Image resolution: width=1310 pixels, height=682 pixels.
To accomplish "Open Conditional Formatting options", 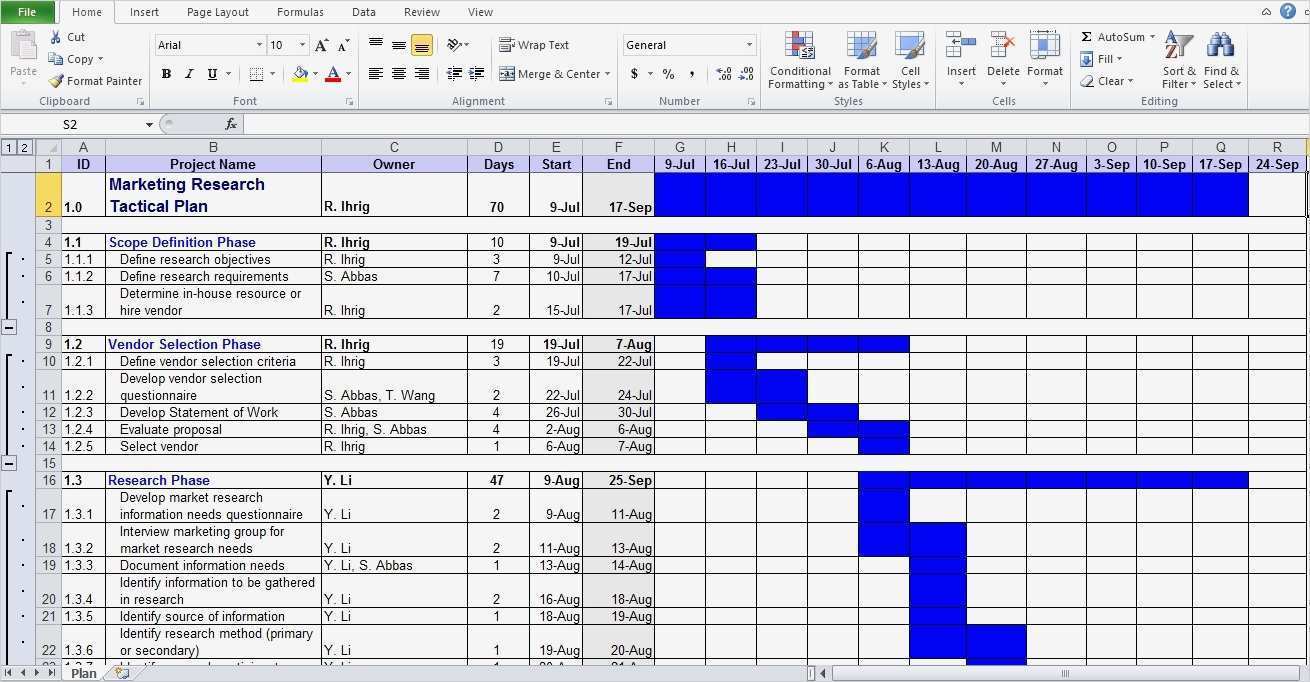I will 799,60.
